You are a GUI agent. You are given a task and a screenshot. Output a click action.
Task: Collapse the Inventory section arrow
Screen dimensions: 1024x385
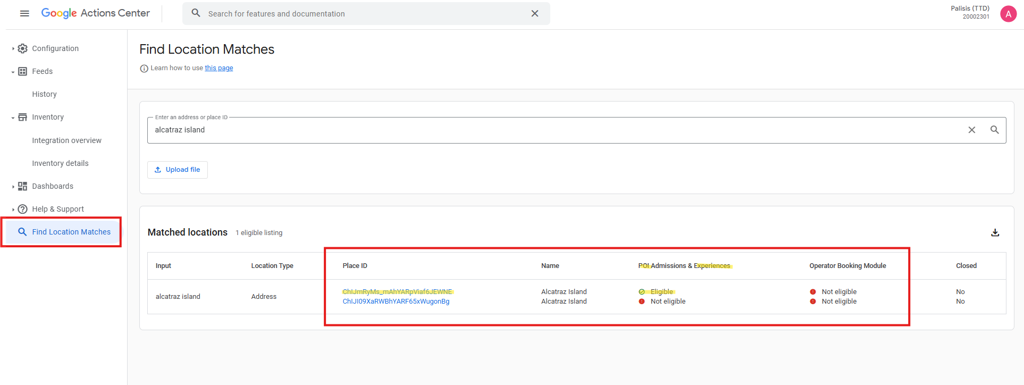(x=13, y=117)
